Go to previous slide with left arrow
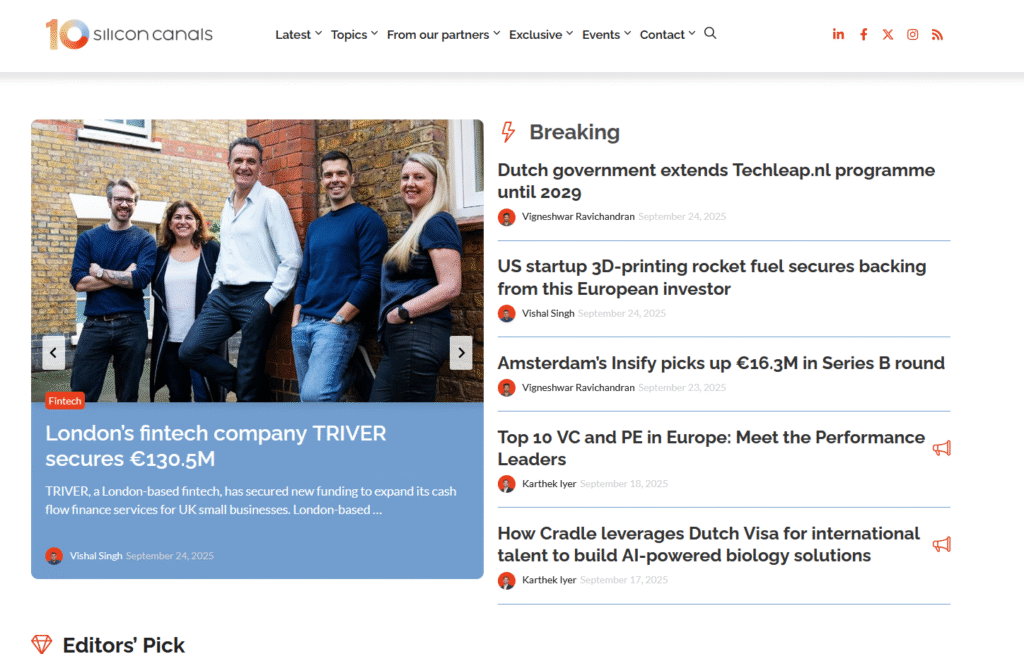This screenshot has width=1024, height=654. (54, 352)
